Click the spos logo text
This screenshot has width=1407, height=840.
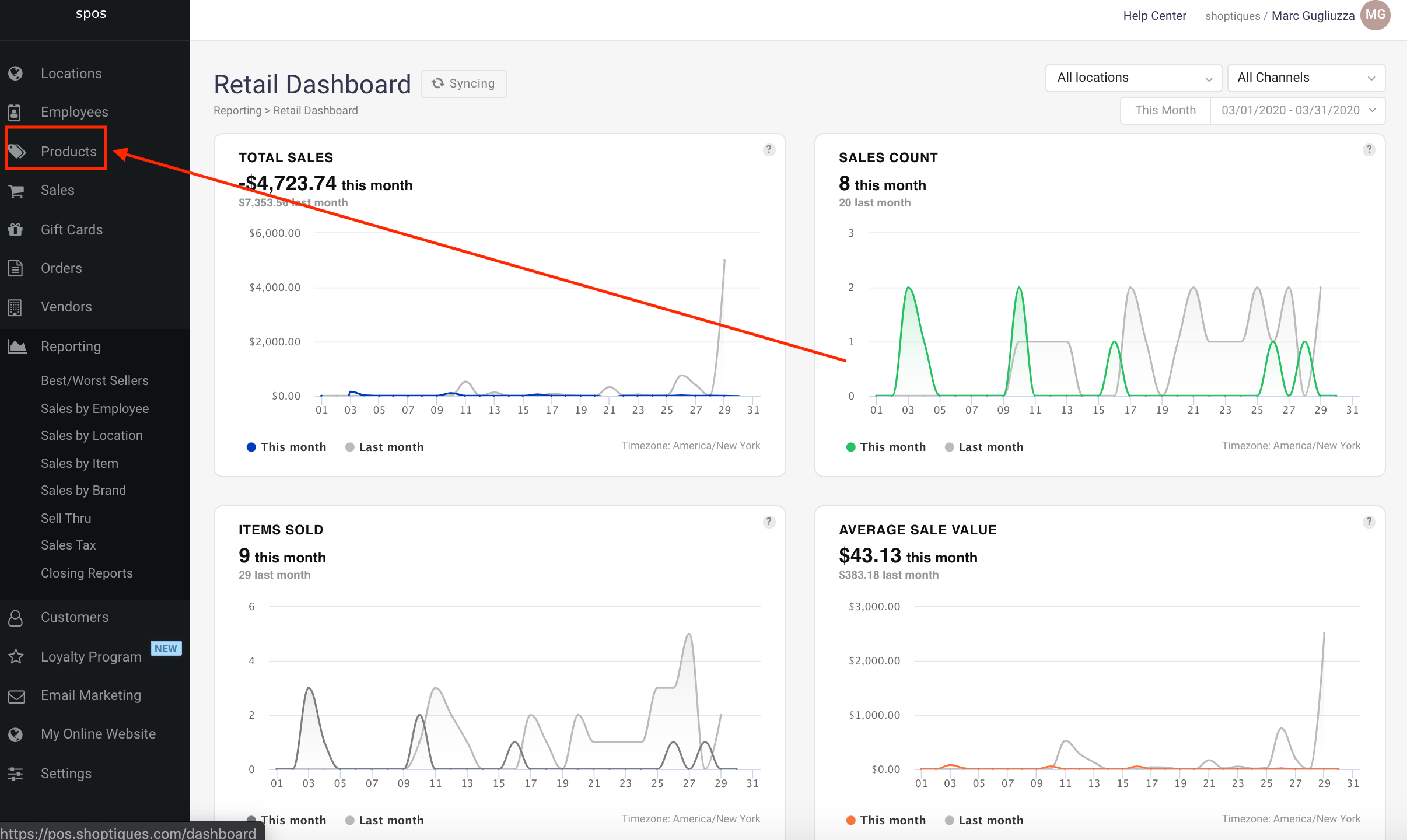click(x=91, y=13)
